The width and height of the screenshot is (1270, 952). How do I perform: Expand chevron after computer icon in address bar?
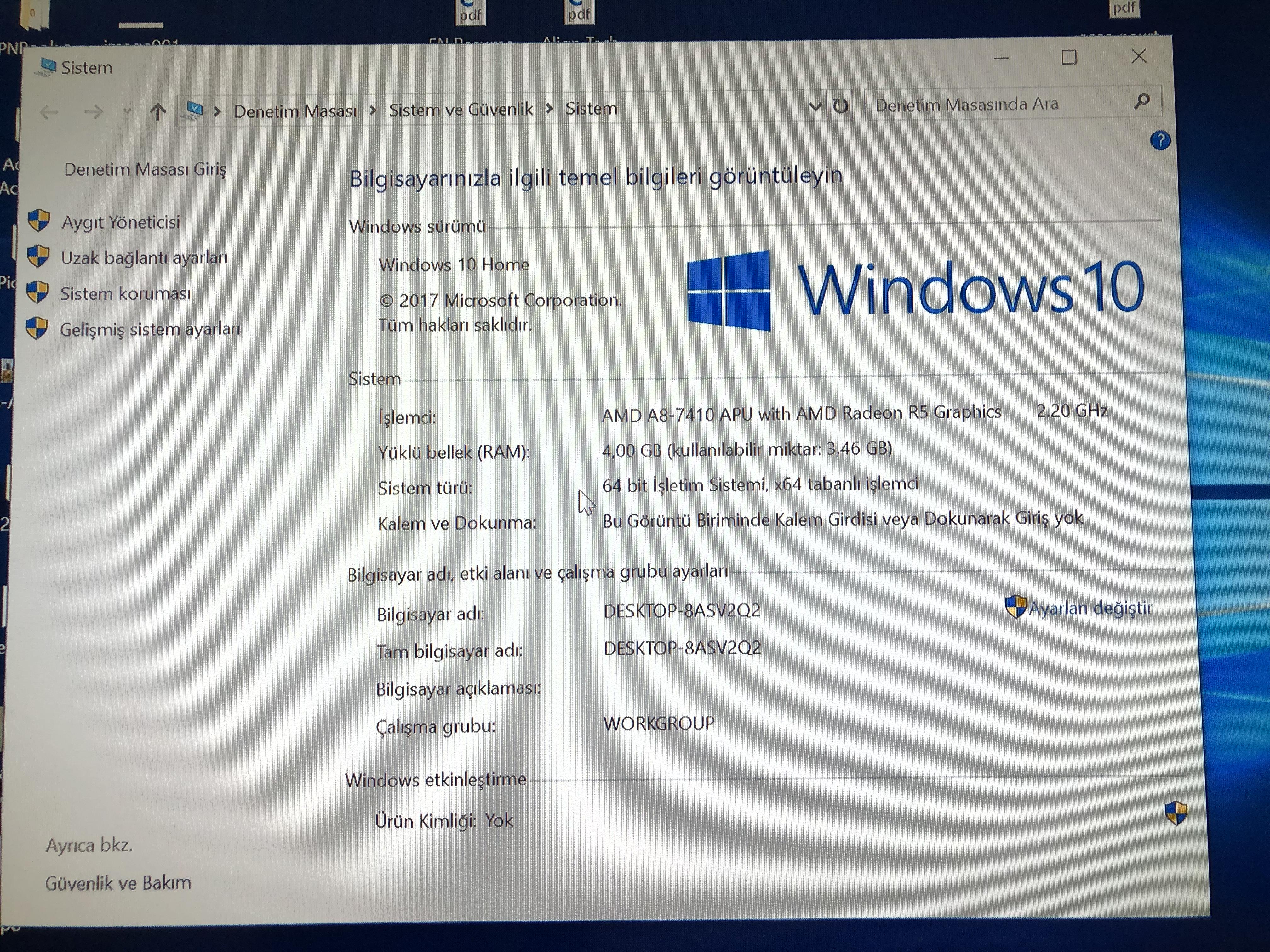click(x=218, y=111)
